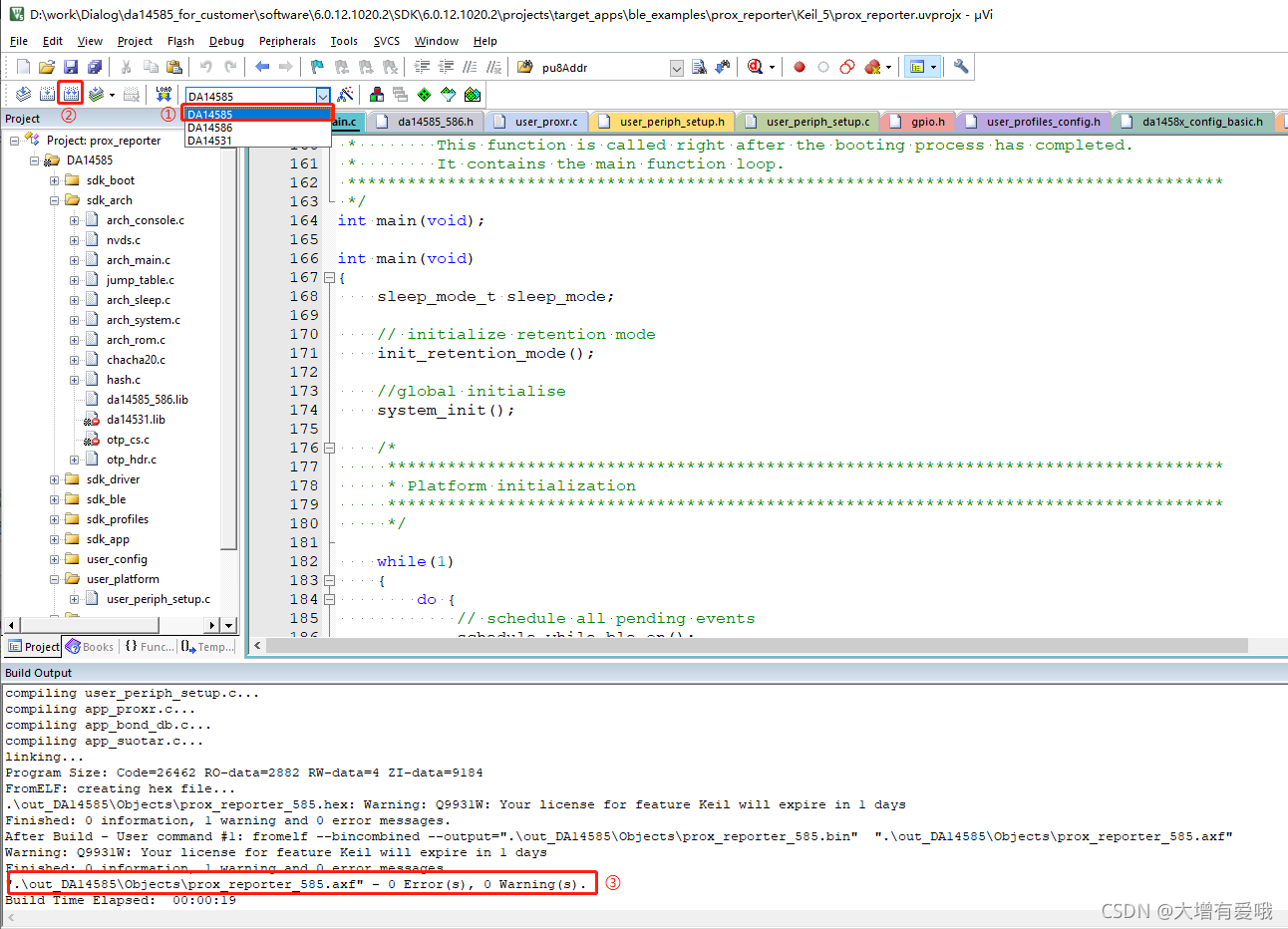Switch to the gpio.h tab
The width and height of the screenshot is (1288, 929).
pos(918,122)
